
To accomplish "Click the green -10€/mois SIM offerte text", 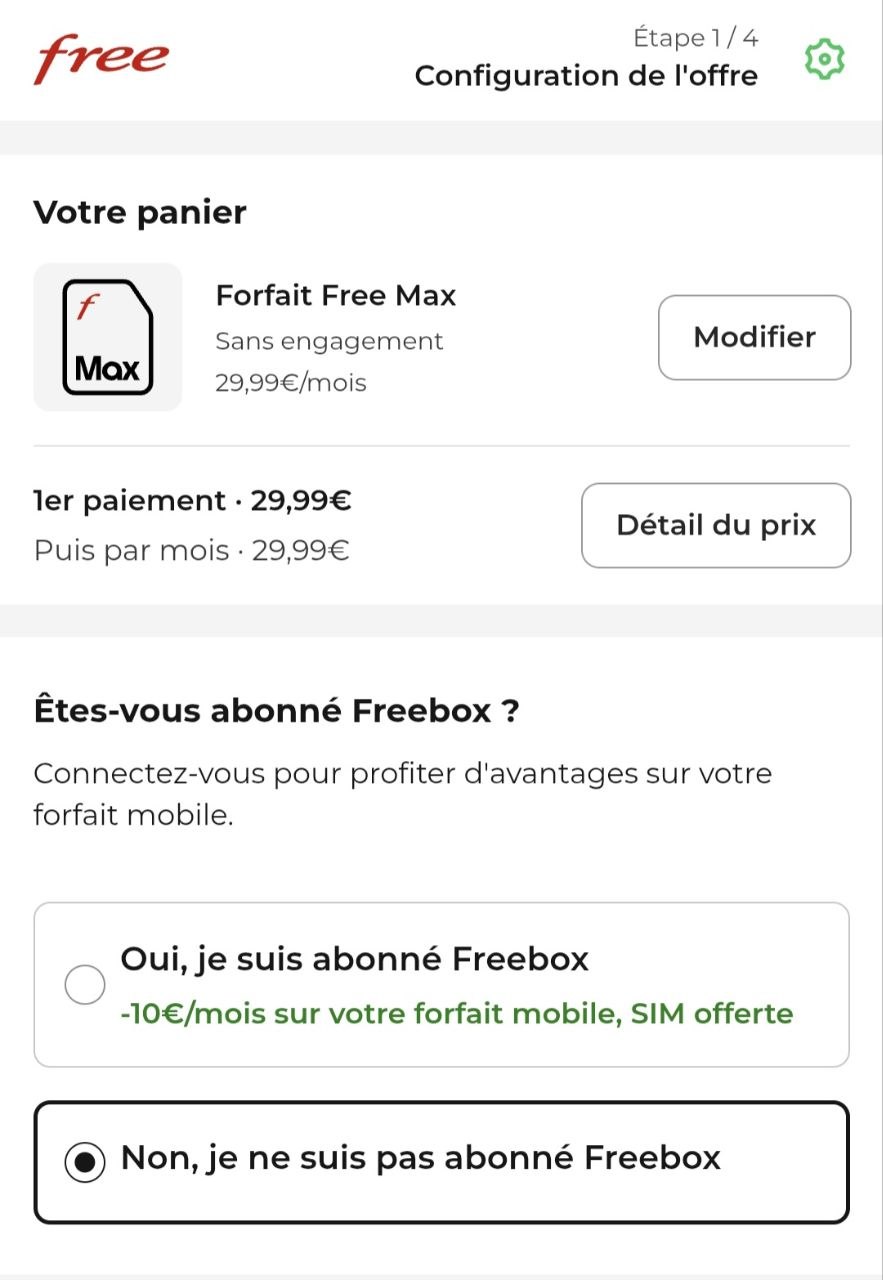I will pos(456,1013).
